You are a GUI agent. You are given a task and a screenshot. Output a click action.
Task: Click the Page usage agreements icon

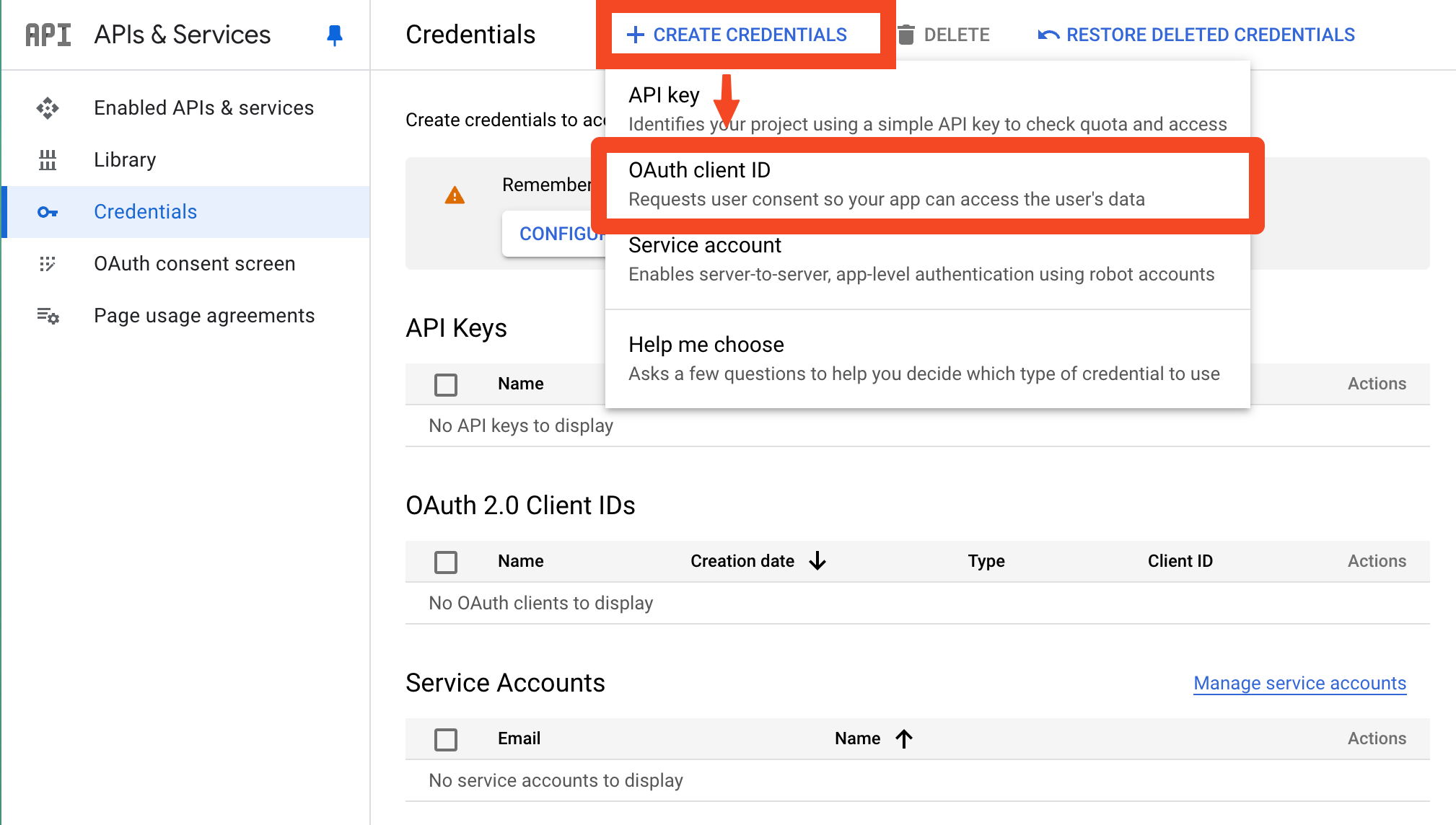48,315
